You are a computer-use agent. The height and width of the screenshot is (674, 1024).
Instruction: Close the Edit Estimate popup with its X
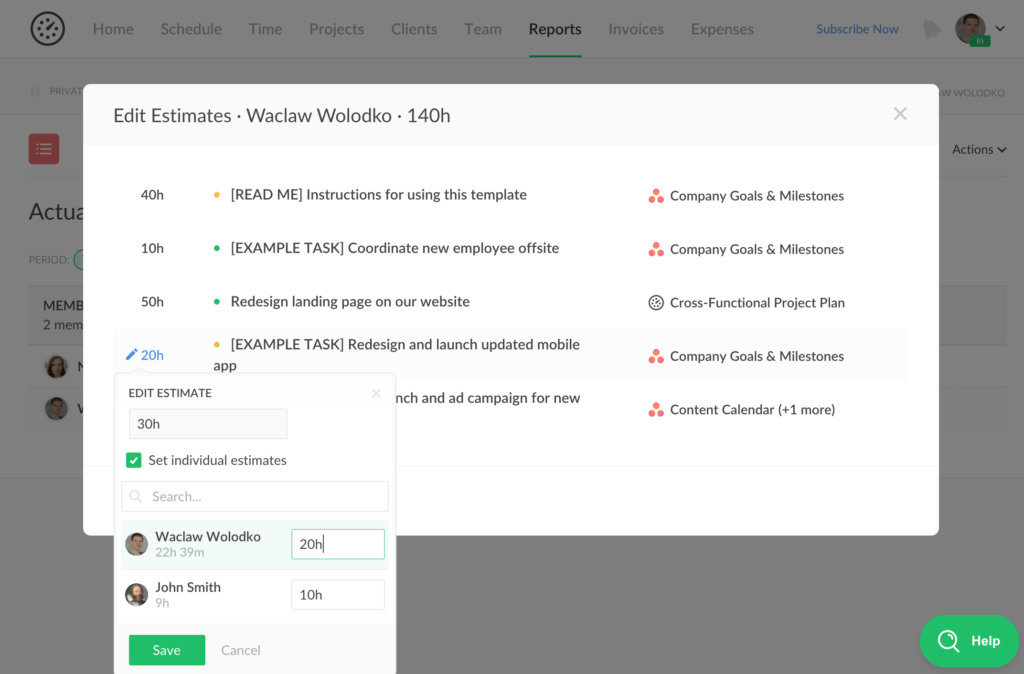click(x=376, y=392)
